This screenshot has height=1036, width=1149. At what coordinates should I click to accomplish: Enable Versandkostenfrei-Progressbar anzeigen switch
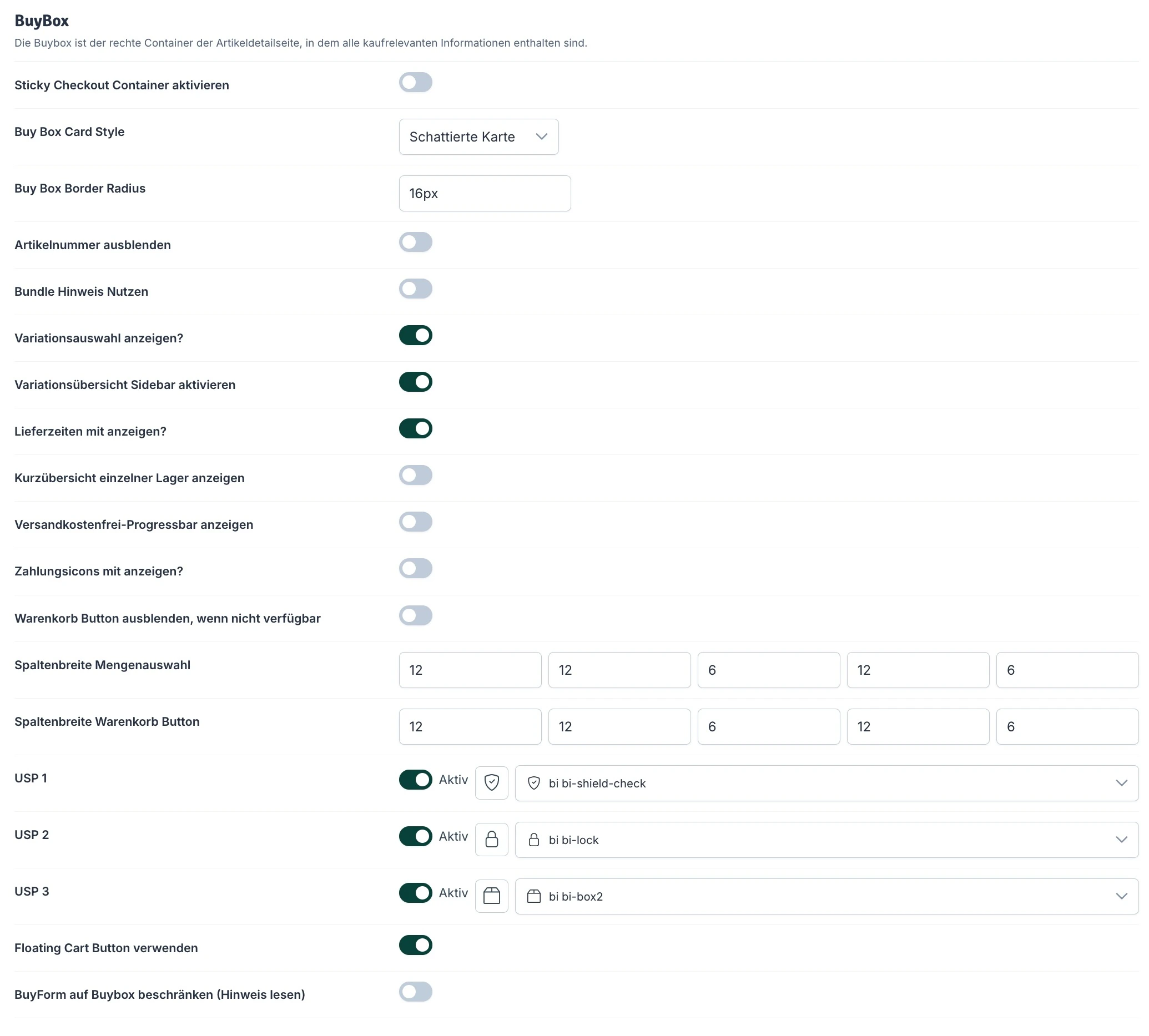[x=415, y=522]
